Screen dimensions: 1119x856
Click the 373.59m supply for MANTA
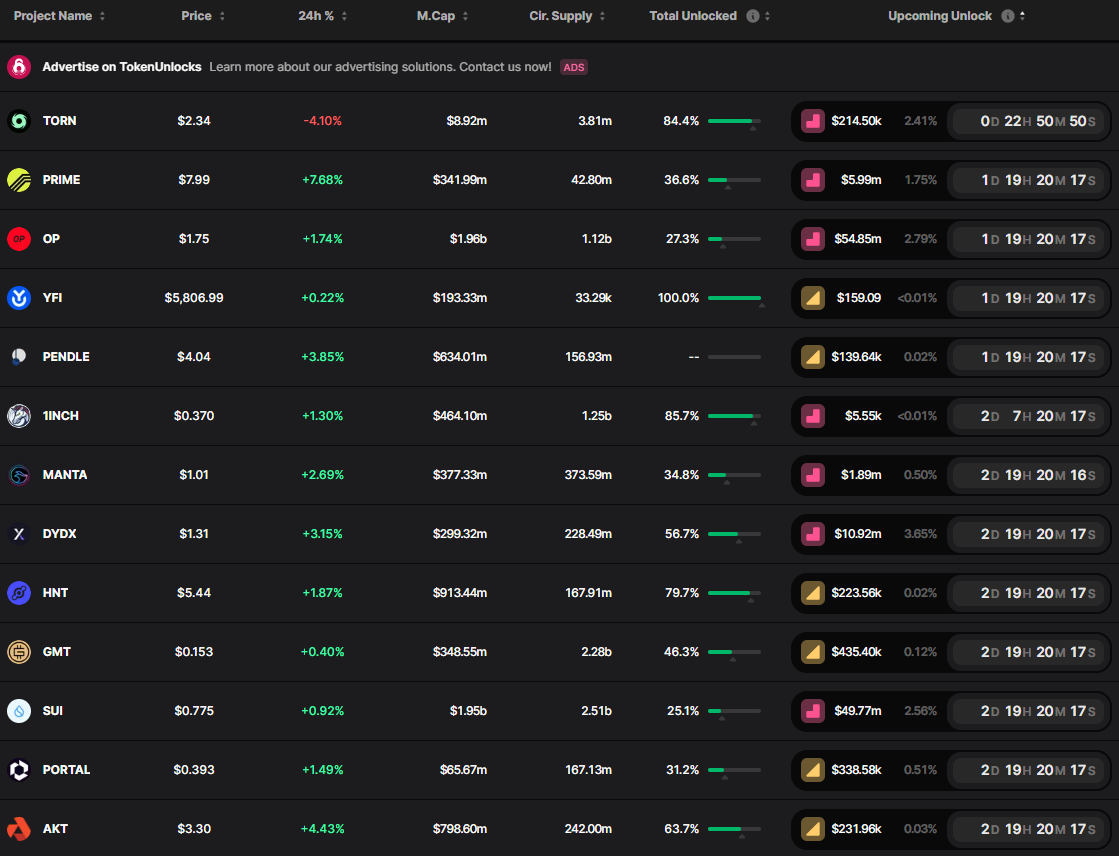pyautogui.click(x=588, y=475)
